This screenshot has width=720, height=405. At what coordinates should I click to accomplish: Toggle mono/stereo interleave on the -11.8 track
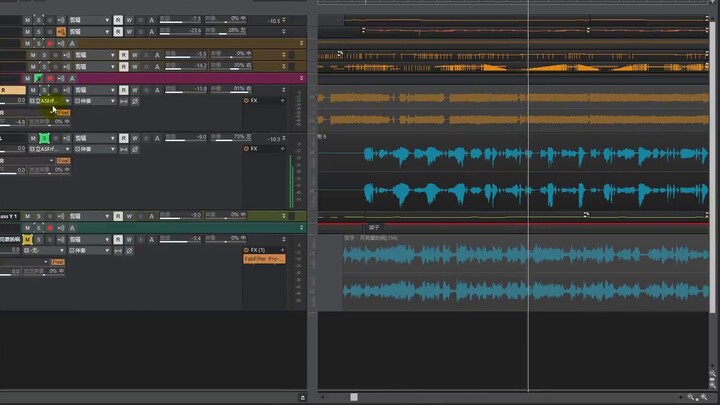(124, 101)
